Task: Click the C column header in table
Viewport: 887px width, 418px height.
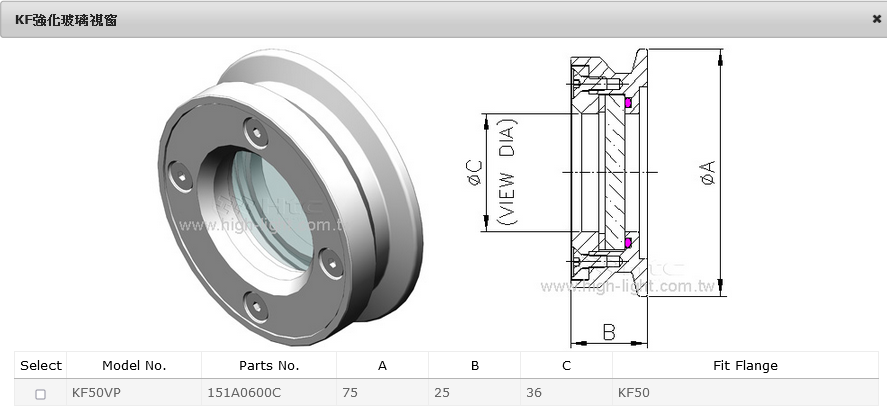Action: (566, 365)
